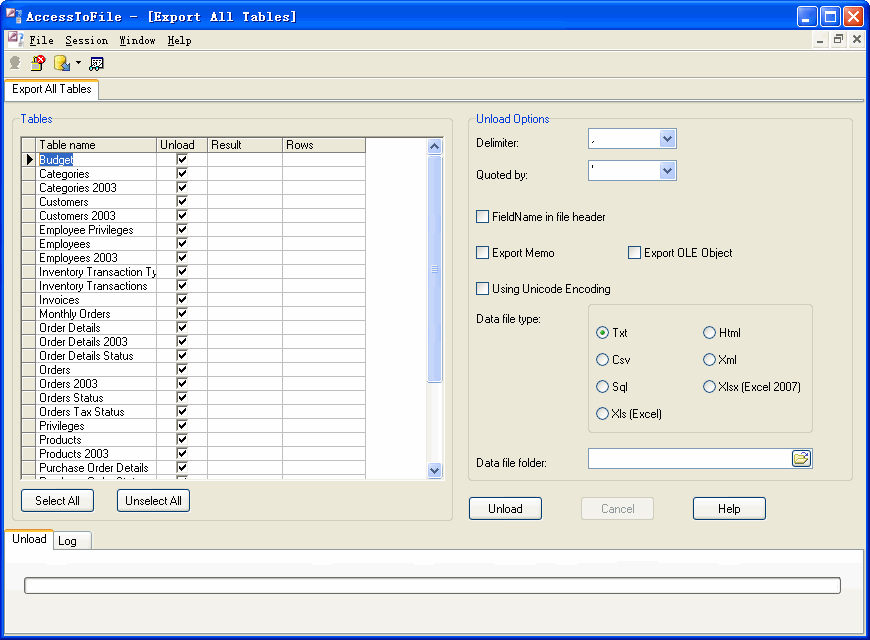Image resolution: width=870 pixels, height=640 pixels.
Task: Click the tables list scrollbar thumb
Action: coord(434,269)
